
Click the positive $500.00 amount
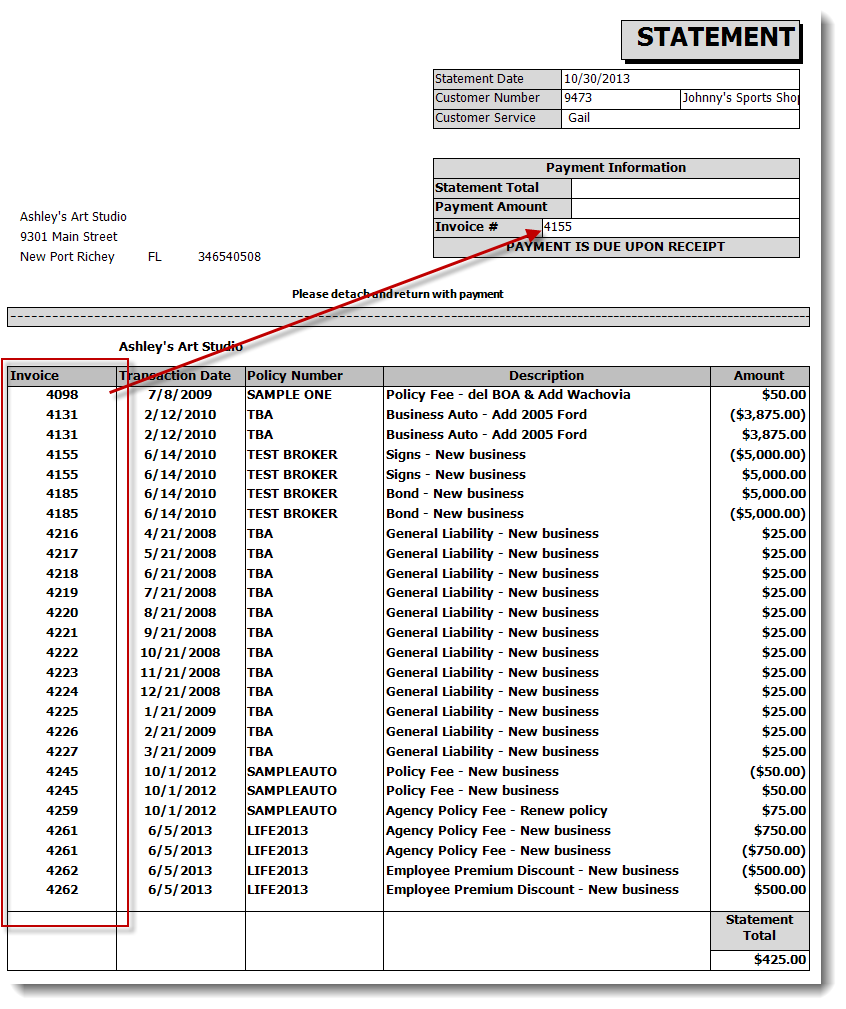coord(780,890)
